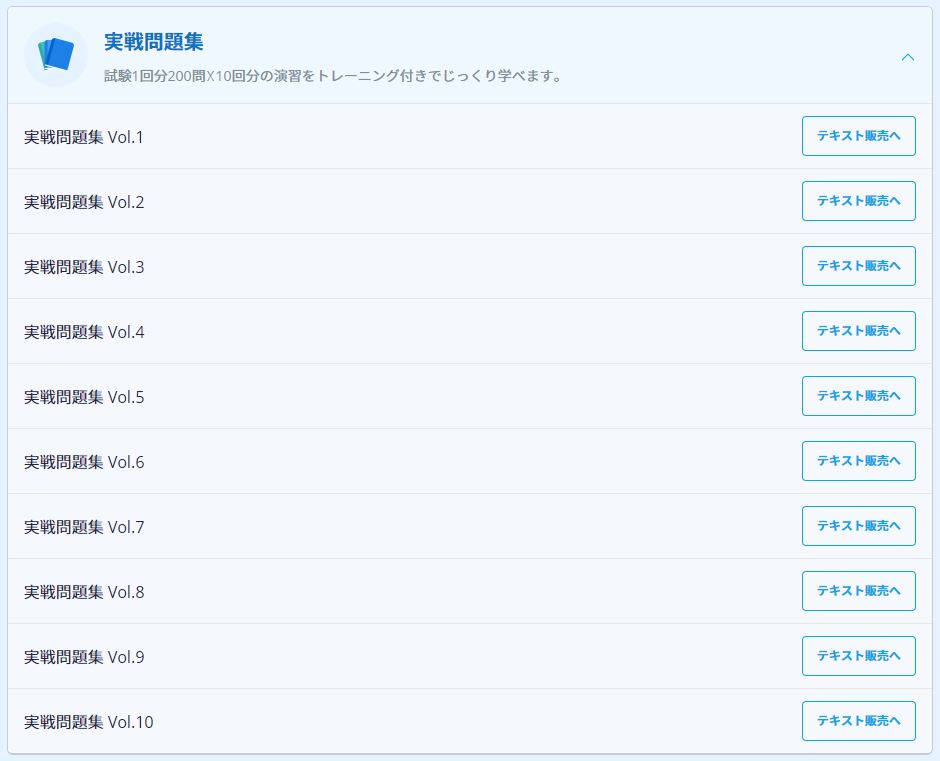Image resolution: width=940 pixels, height=761 pixels.
Task: Select the row text 実戦問題集 Vol.8
Action: [x=84, y=592]
